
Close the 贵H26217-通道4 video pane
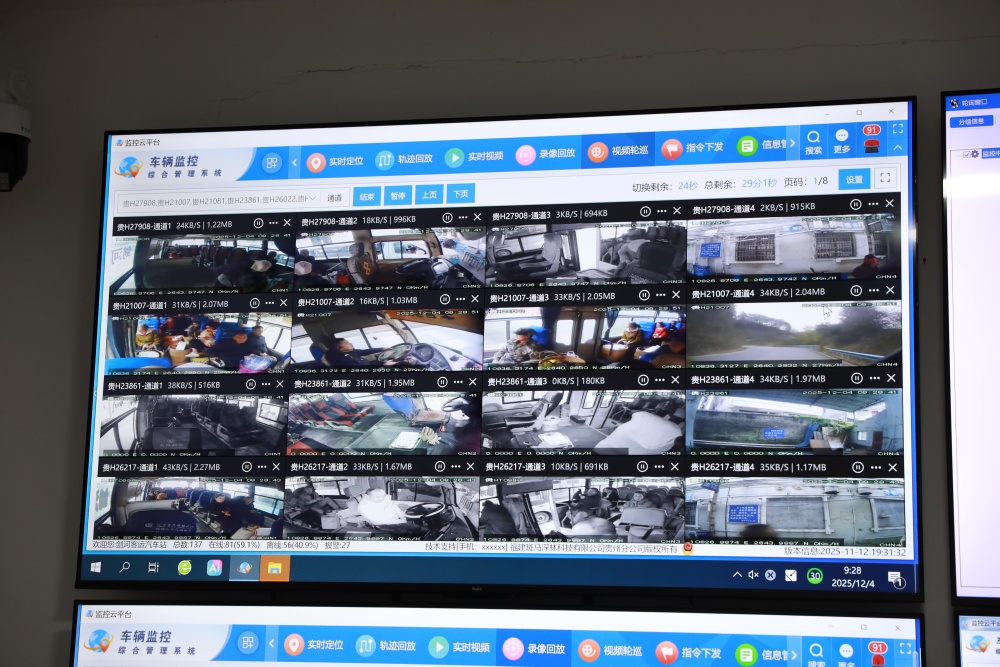pyautogui.click(x=892, y=467)
